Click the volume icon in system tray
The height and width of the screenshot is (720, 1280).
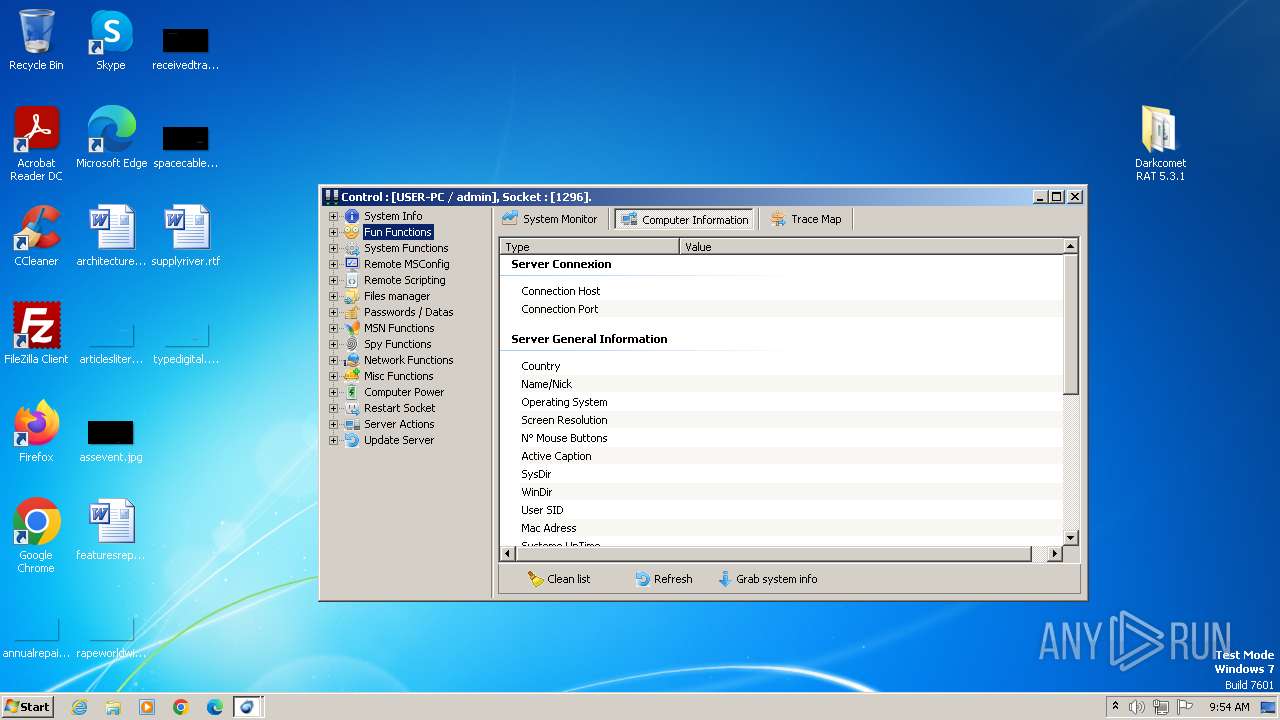[x=1137, y=707]
